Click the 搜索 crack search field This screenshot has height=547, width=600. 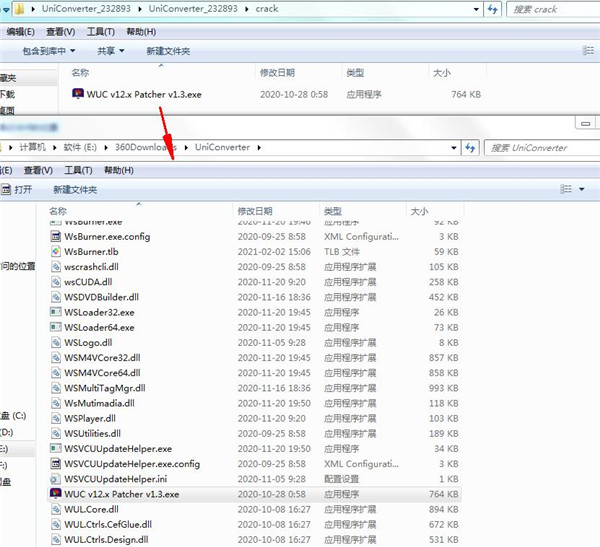(553, 9)
